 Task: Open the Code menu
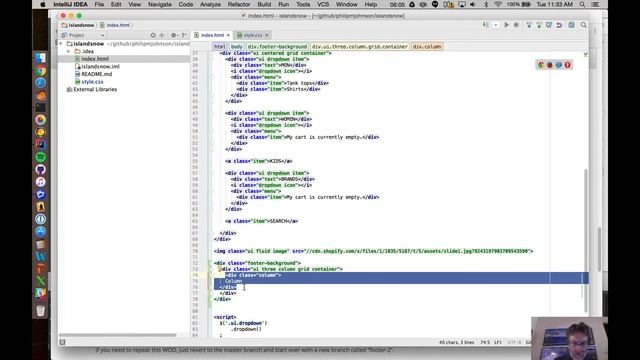(x=186, y=4)
